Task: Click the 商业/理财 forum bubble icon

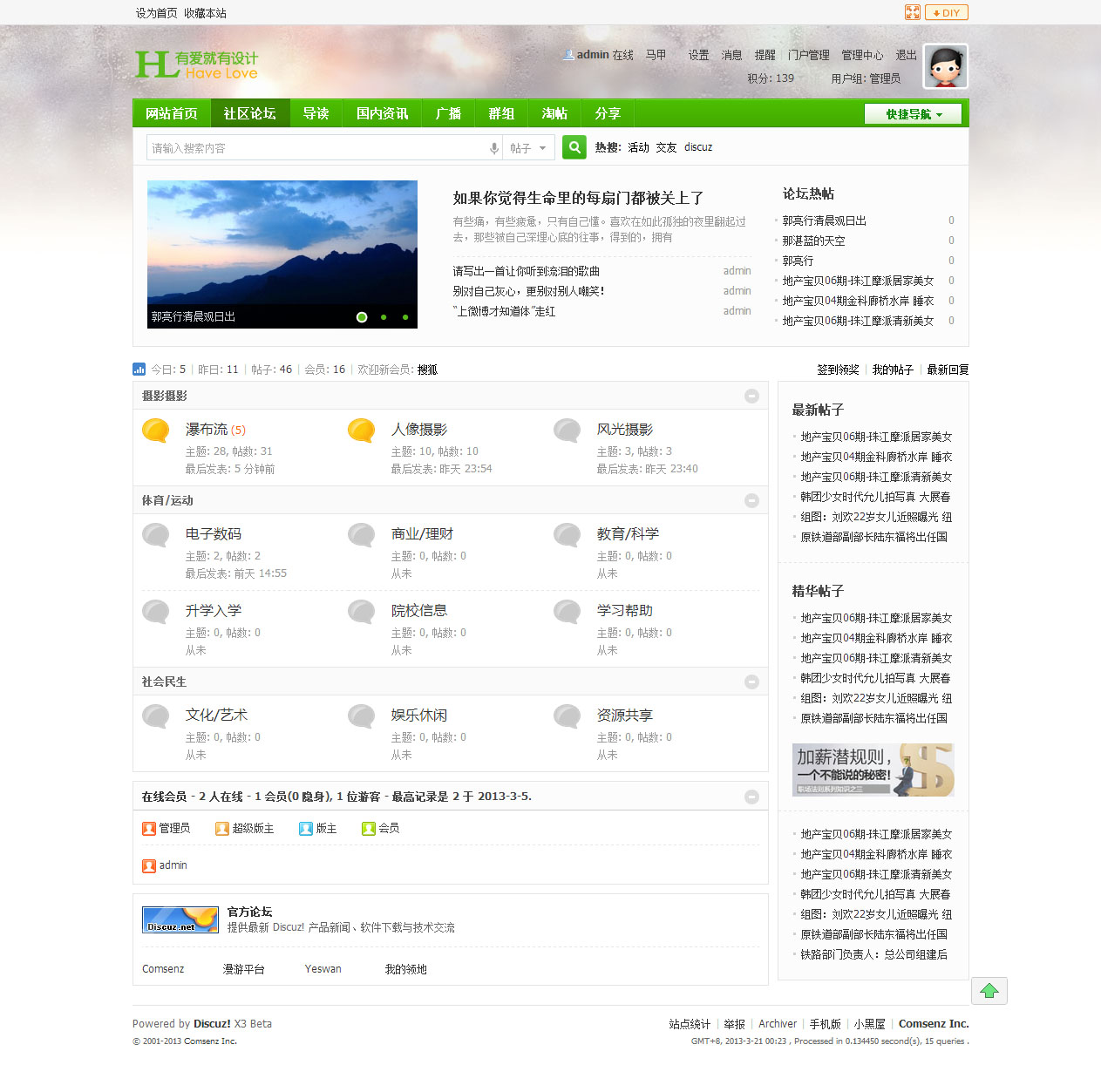Action: [x=362, y=535]
